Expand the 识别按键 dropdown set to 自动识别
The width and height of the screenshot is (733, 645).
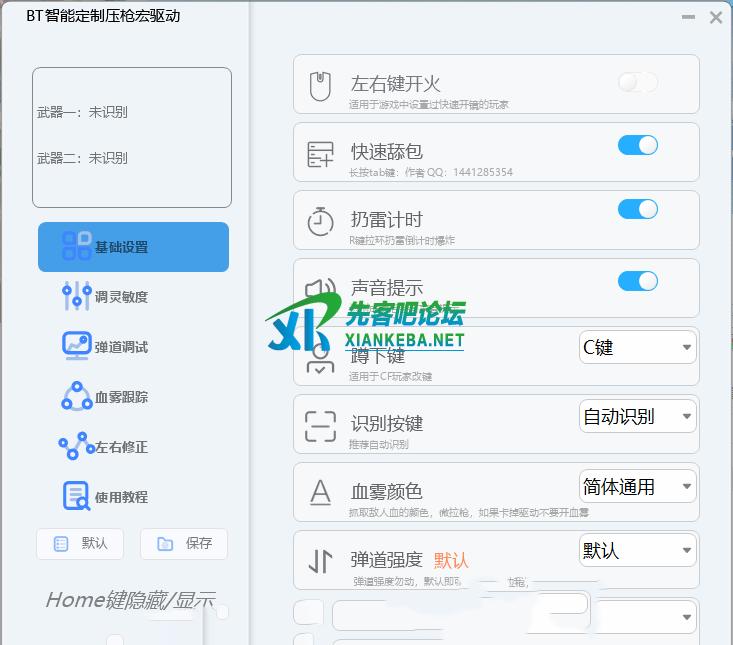638,417
